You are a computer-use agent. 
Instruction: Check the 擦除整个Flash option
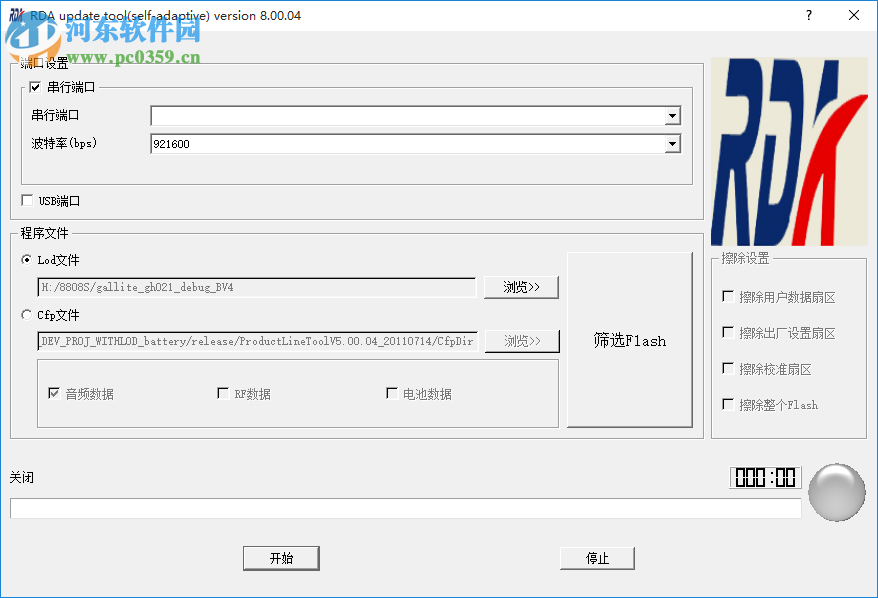pyautogui.click(x=730, y=405)
